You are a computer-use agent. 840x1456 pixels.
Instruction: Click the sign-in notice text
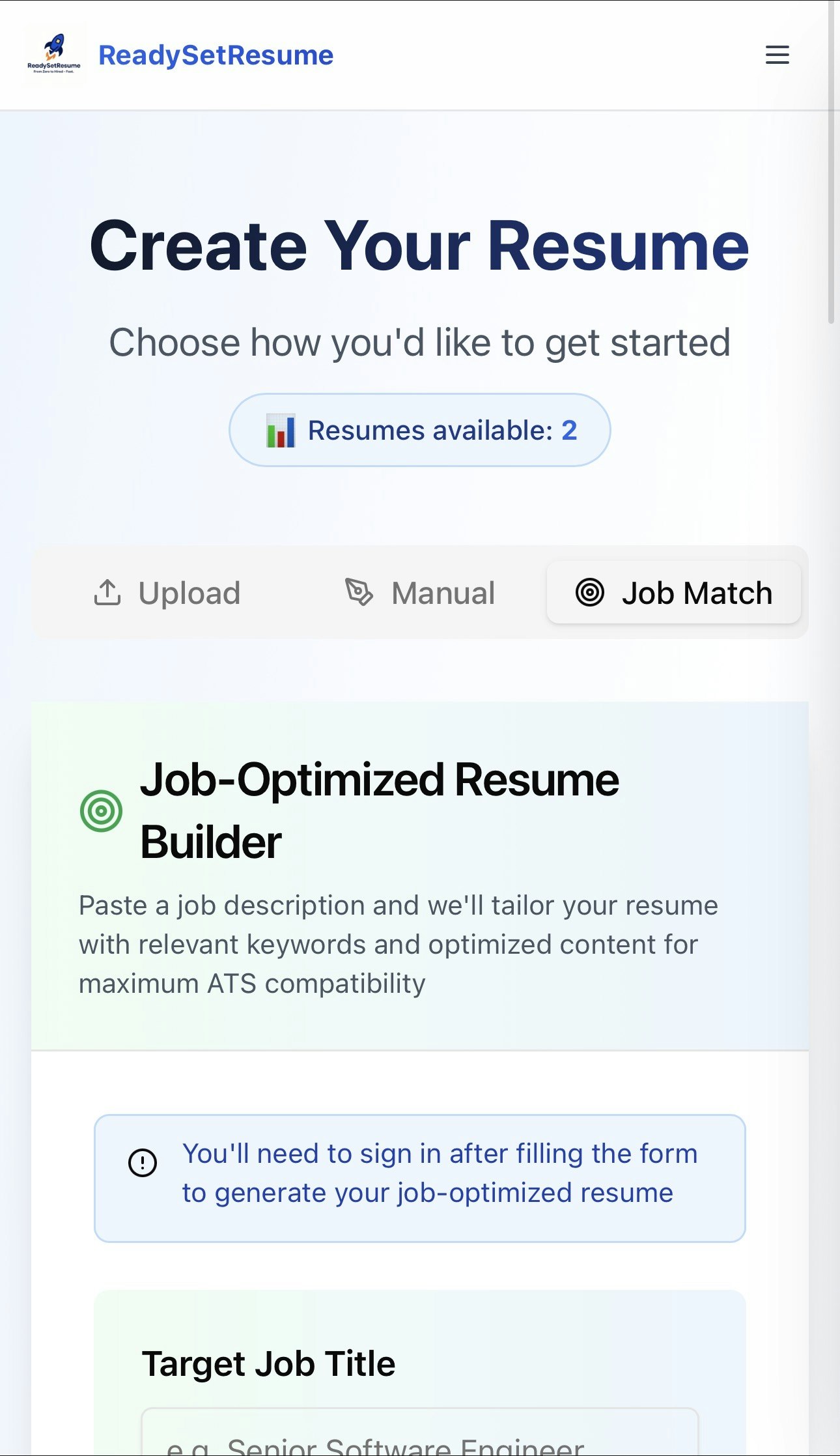click(440, 1173)
